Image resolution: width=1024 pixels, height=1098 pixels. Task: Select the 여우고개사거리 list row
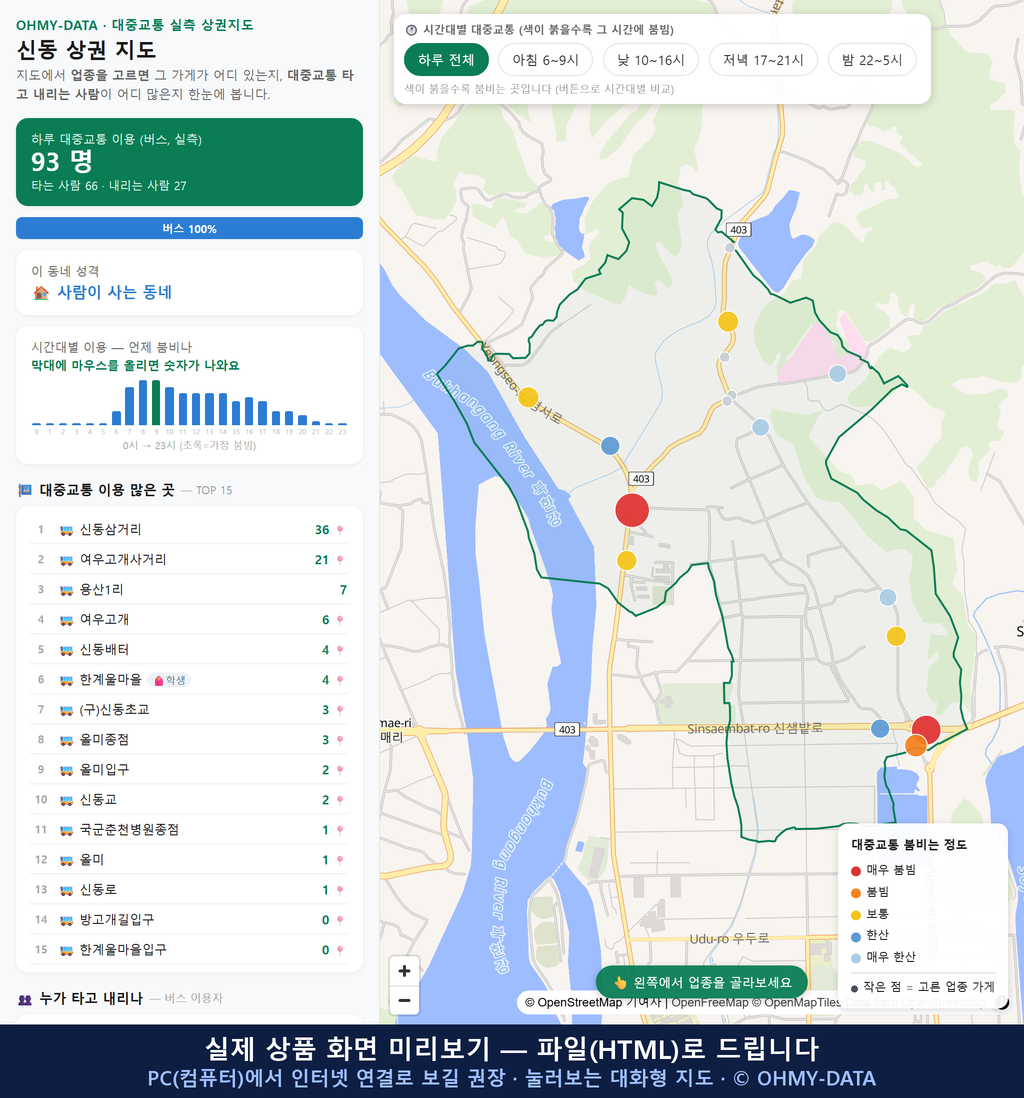pyautogui.click(x=189, y=560)
